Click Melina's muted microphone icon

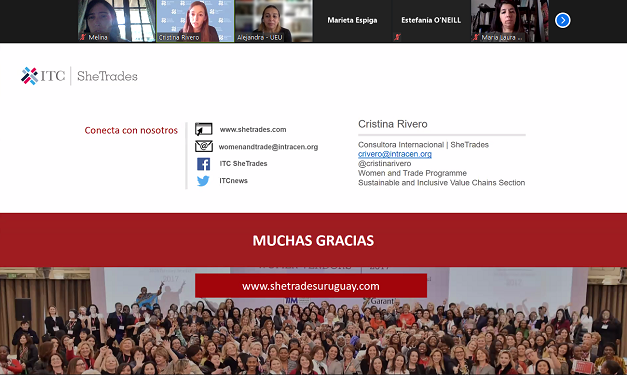point(83,37)
